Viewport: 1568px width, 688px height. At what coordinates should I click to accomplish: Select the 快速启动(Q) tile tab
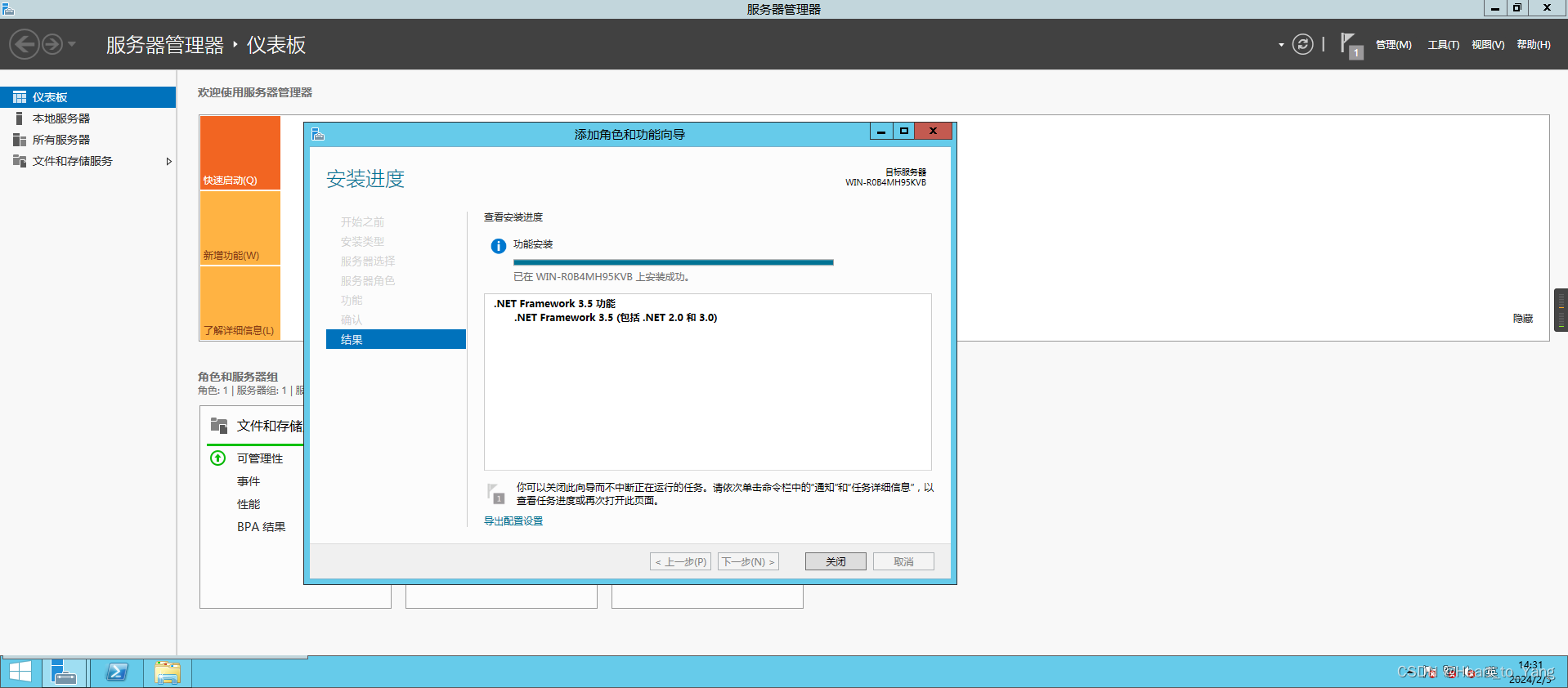click(x=240, y=153)
